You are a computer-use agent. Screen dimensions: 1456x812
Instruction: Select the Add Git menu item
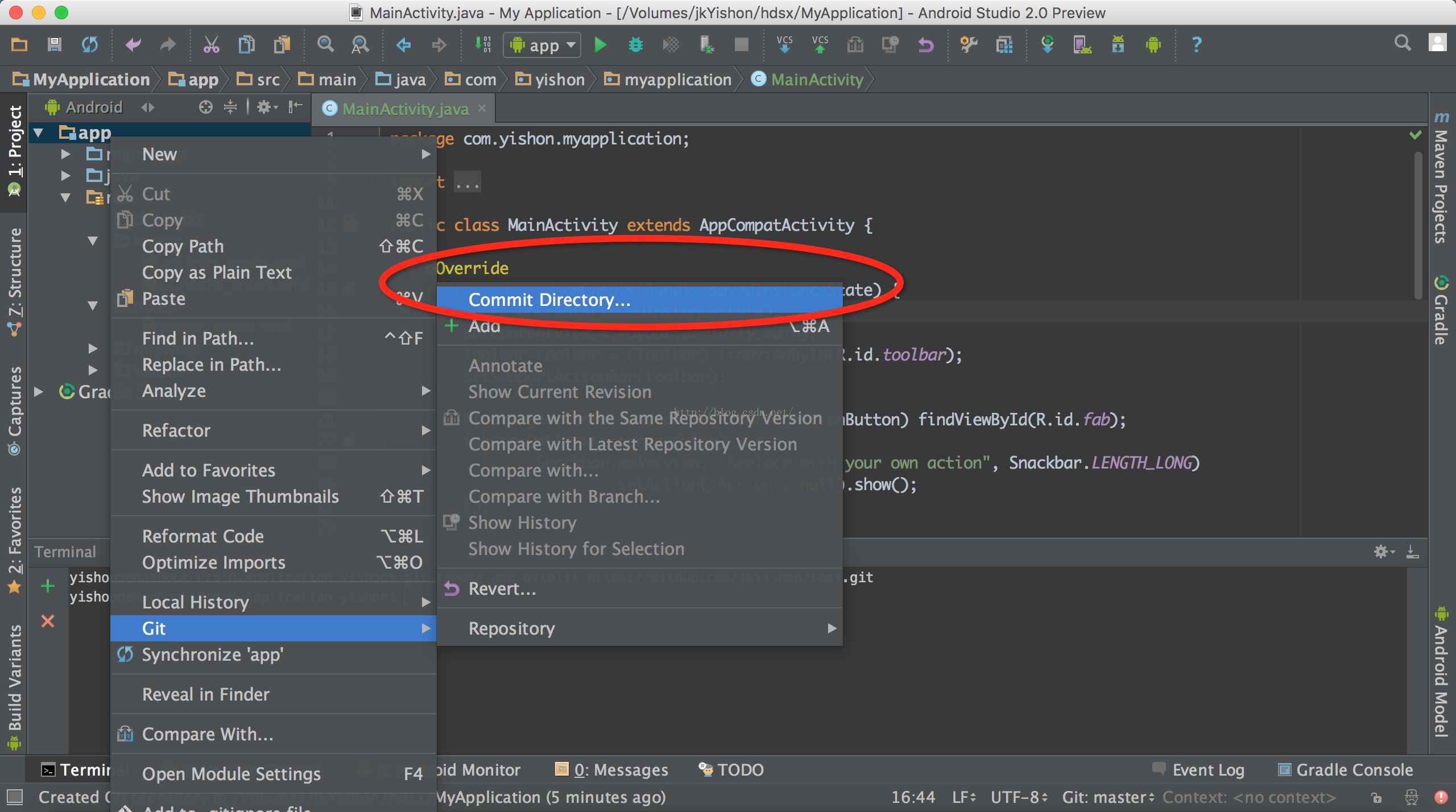640,326
